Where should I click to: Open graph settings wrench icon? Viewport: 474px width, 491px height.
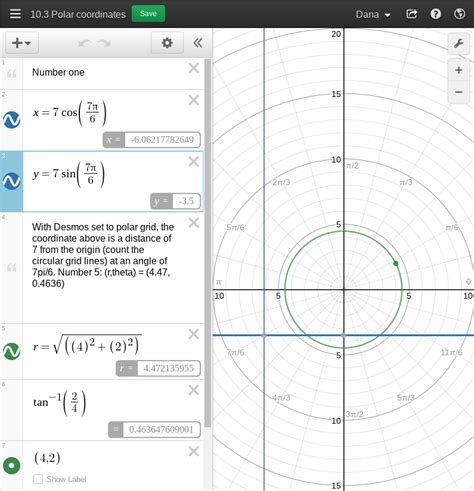tap(459, 43)
